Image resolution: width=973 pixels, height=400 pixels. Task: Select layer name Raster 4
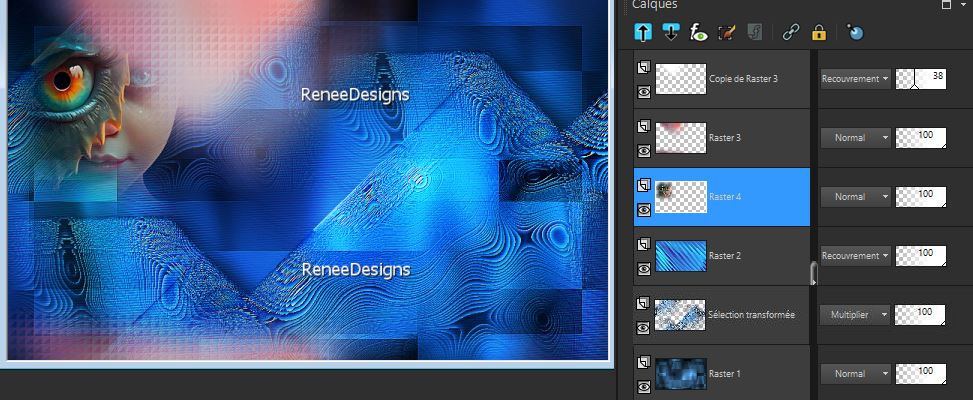coord(725,197)
